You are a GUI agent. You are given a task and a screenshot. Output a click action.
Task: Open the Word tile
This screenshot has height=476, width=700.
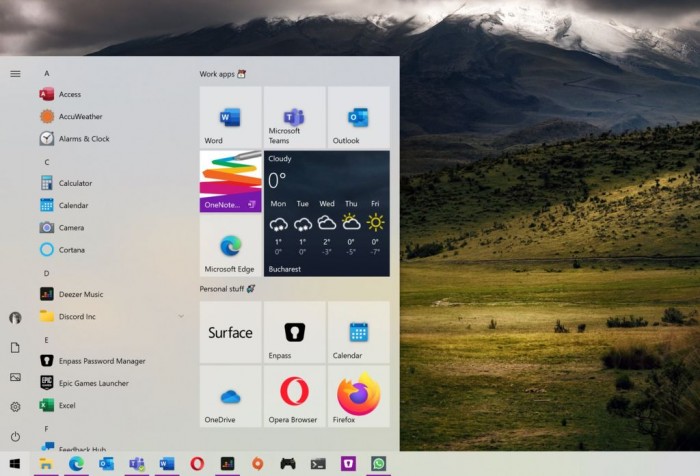pos(230,117)
